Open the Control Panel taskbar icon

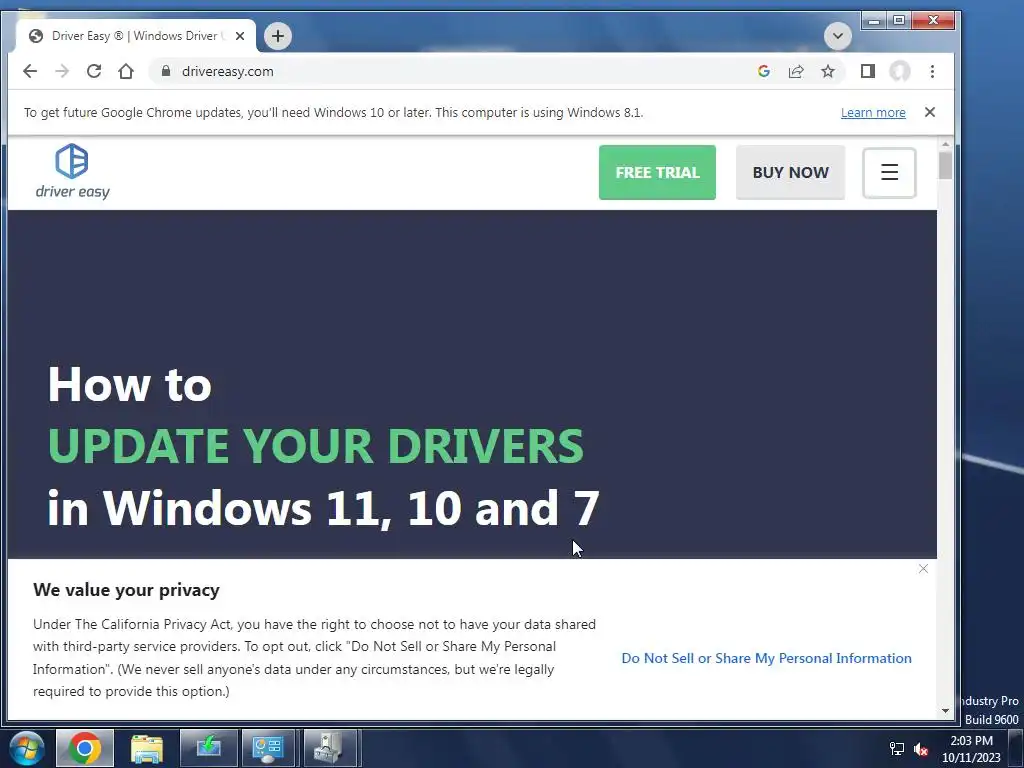[x=268, y=748]
